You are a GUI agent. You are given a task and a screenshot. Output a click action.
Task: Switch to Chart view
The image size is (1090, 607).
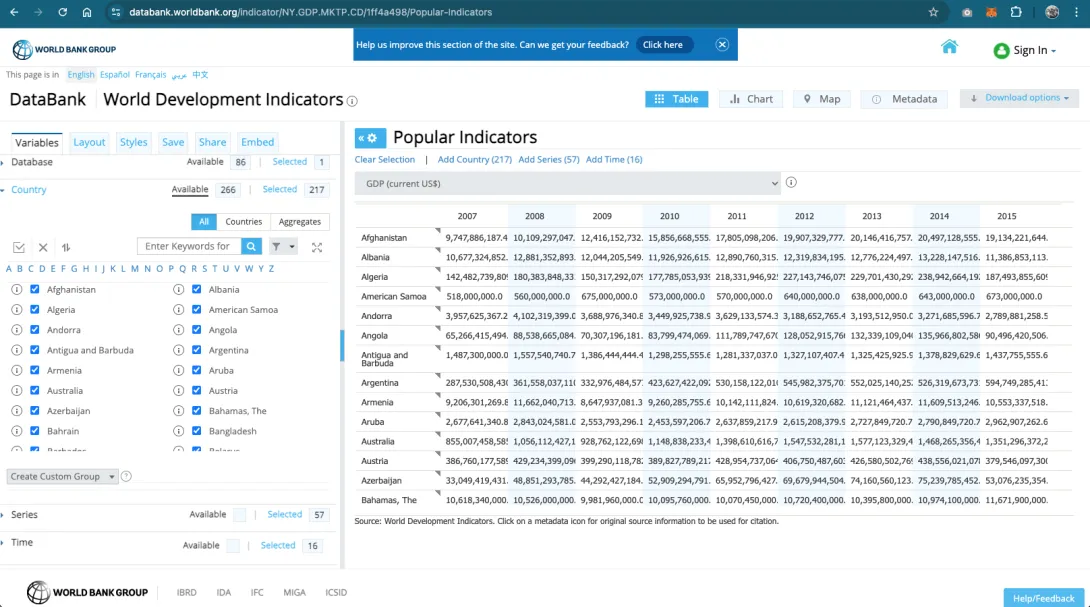(x=750, y=99)
